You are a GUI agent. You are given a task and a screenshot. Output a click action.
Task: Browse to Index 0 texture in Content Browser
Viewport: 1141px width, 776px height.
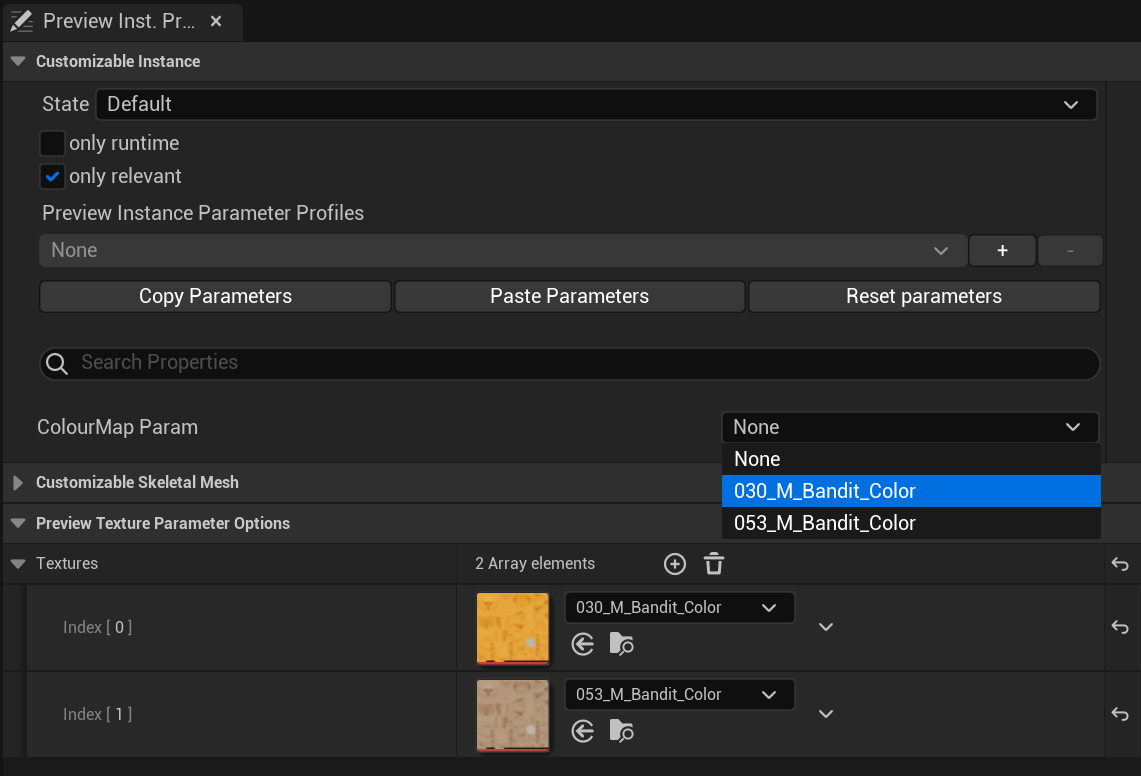(621, 644)
